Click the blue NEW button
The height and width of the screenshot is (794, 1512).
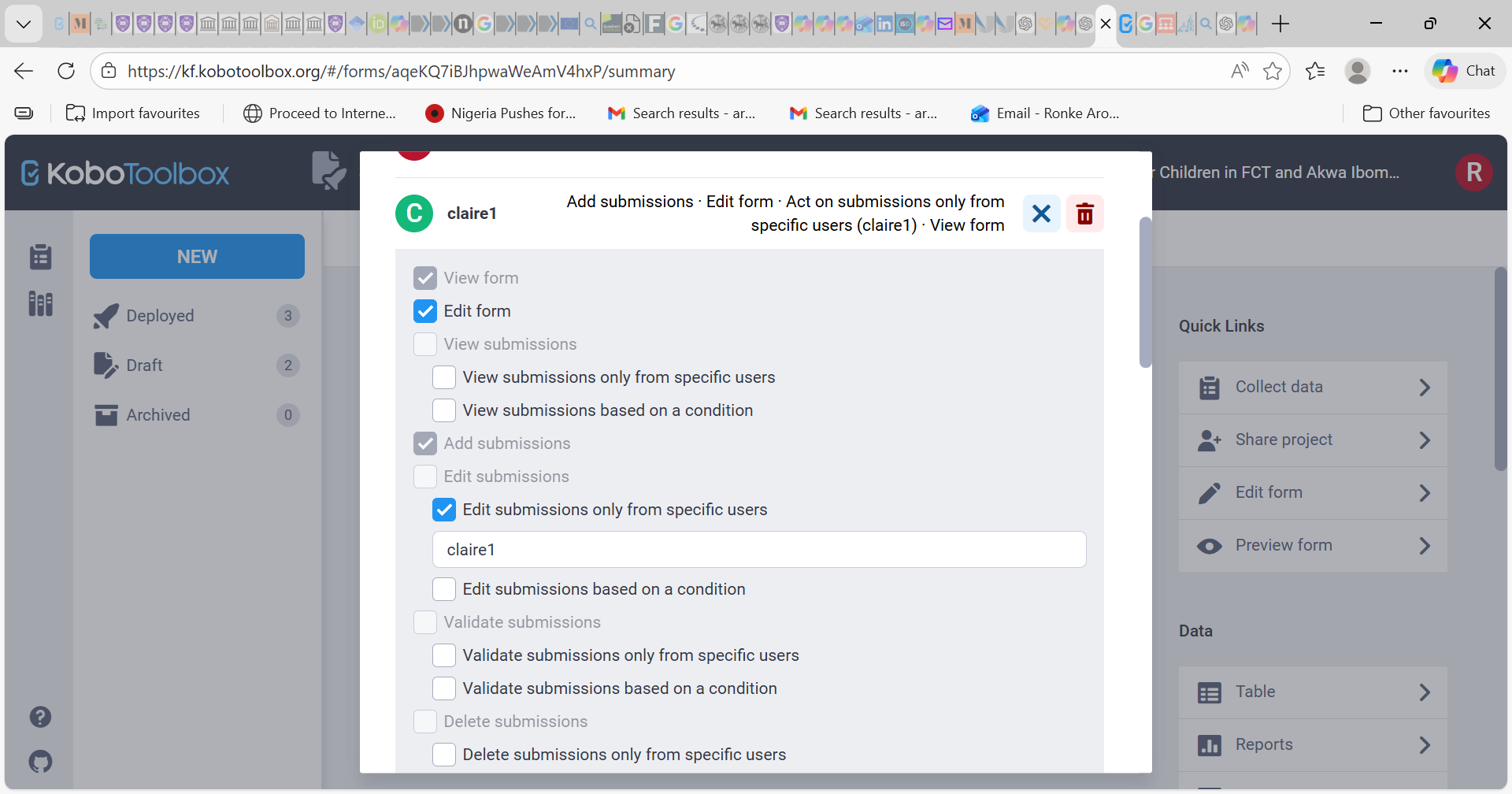click(197, 257)
